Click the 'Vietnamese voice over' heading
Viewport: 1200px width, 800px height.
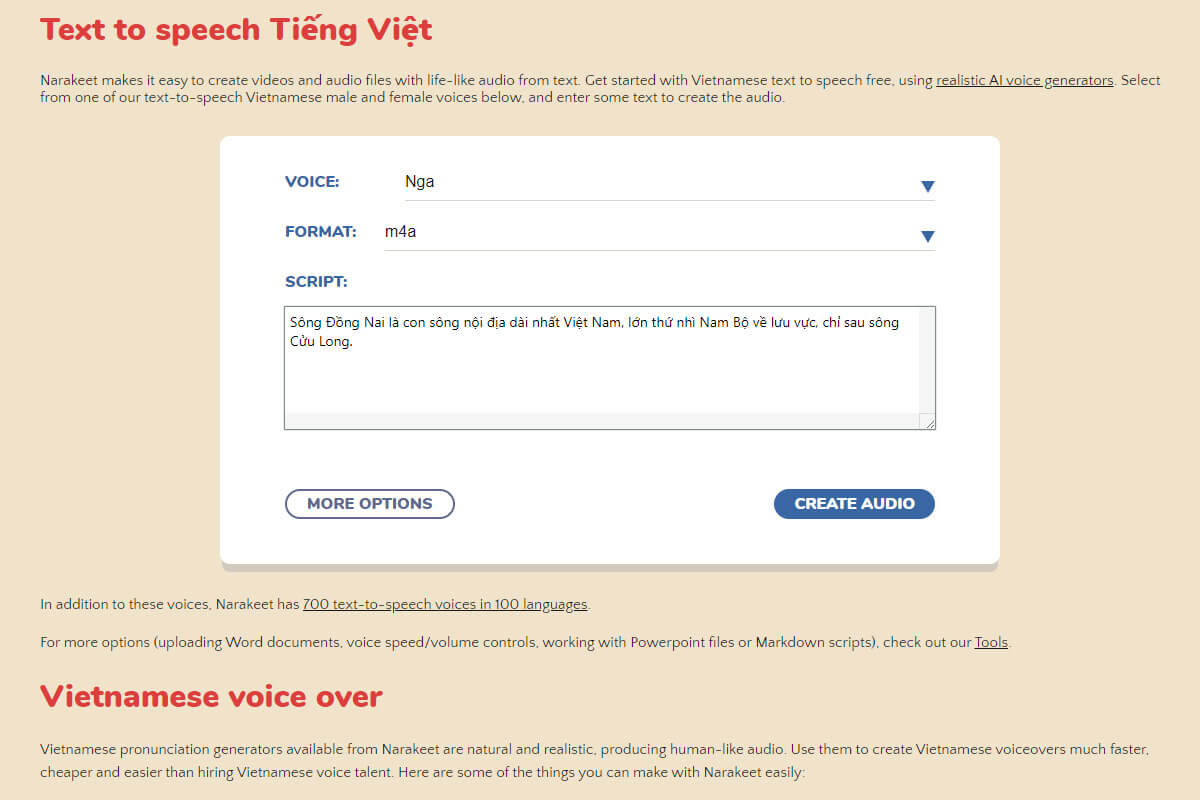coord(211,696)
